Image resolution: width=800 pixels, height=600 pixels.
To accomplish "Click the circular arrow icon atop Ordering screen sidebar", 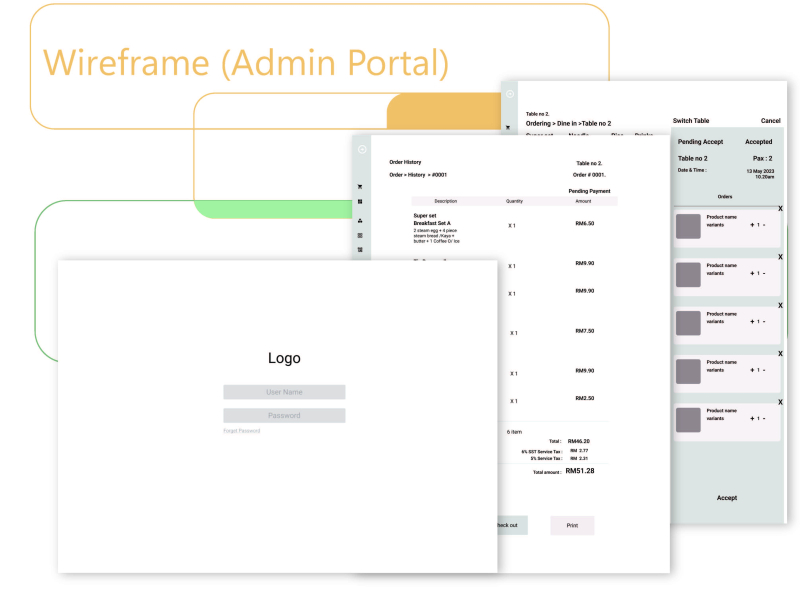I will pyautogui.click(x=510, y=94).
